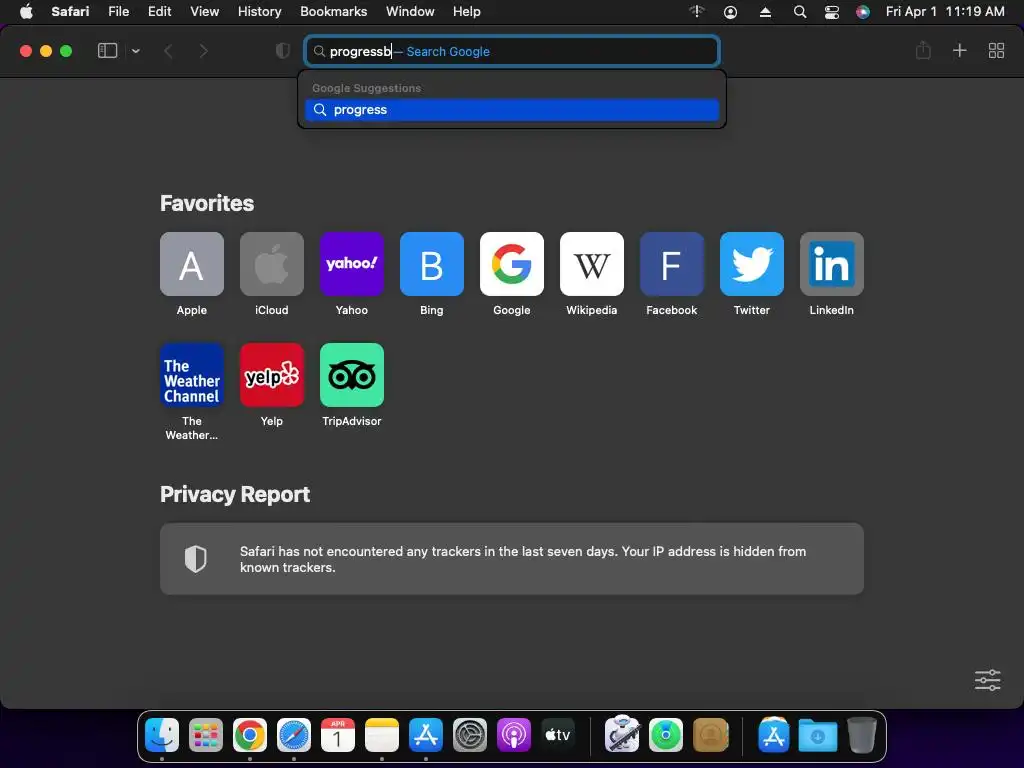Select the 'progress' Google suggestion
This screenshot has height=768, width=1024.
pyautogui.click(x=512, y=110)
